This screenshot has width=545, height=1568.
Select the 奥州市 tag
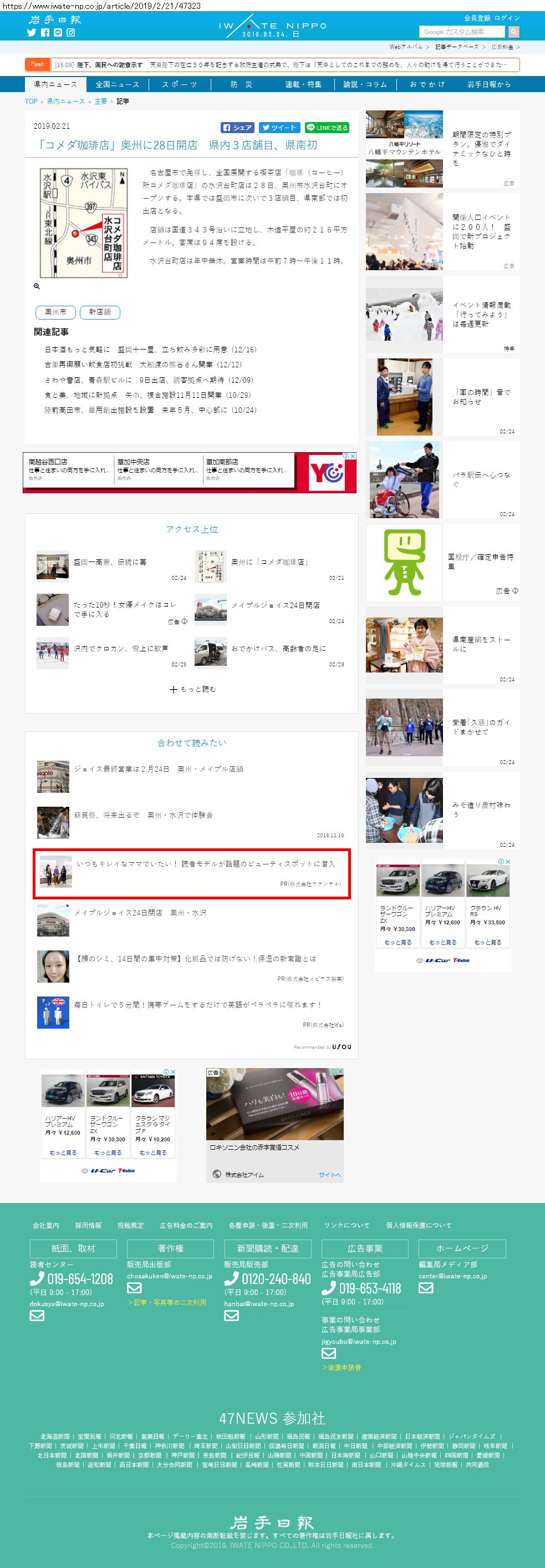(x=55, y=312)
